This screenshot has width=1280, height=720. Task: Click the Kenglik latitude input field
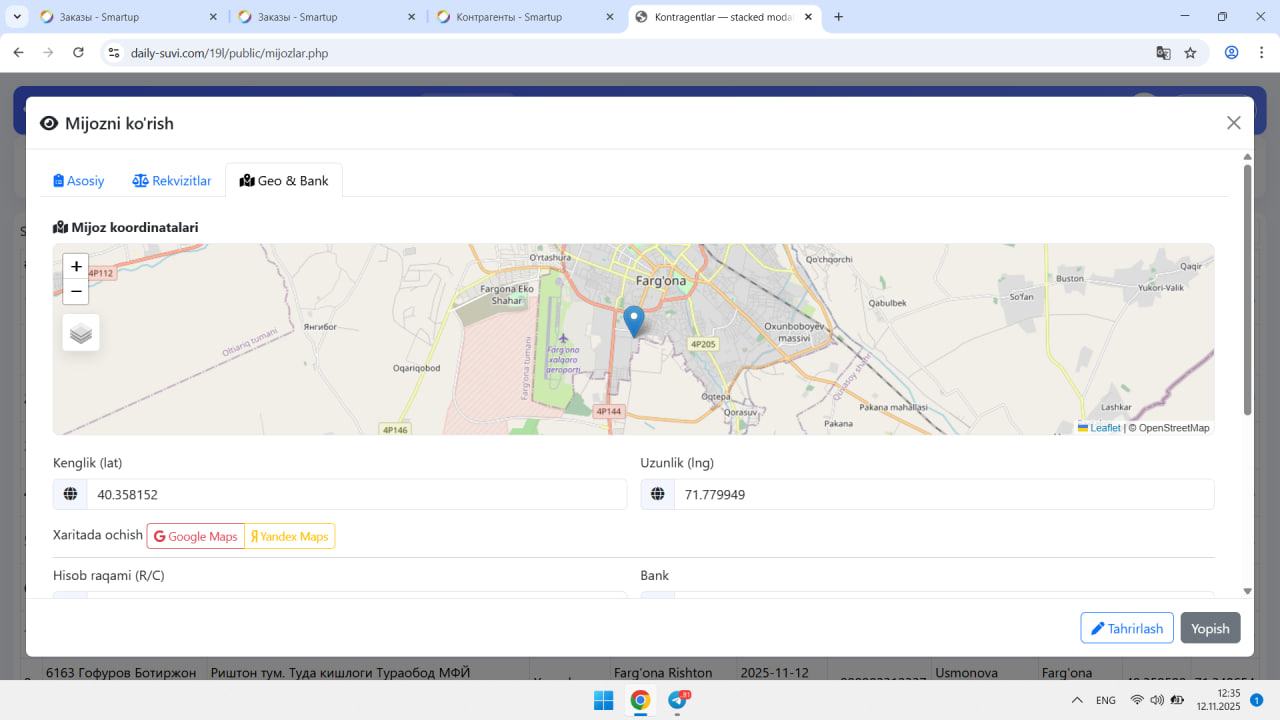[x=356, y=494]
